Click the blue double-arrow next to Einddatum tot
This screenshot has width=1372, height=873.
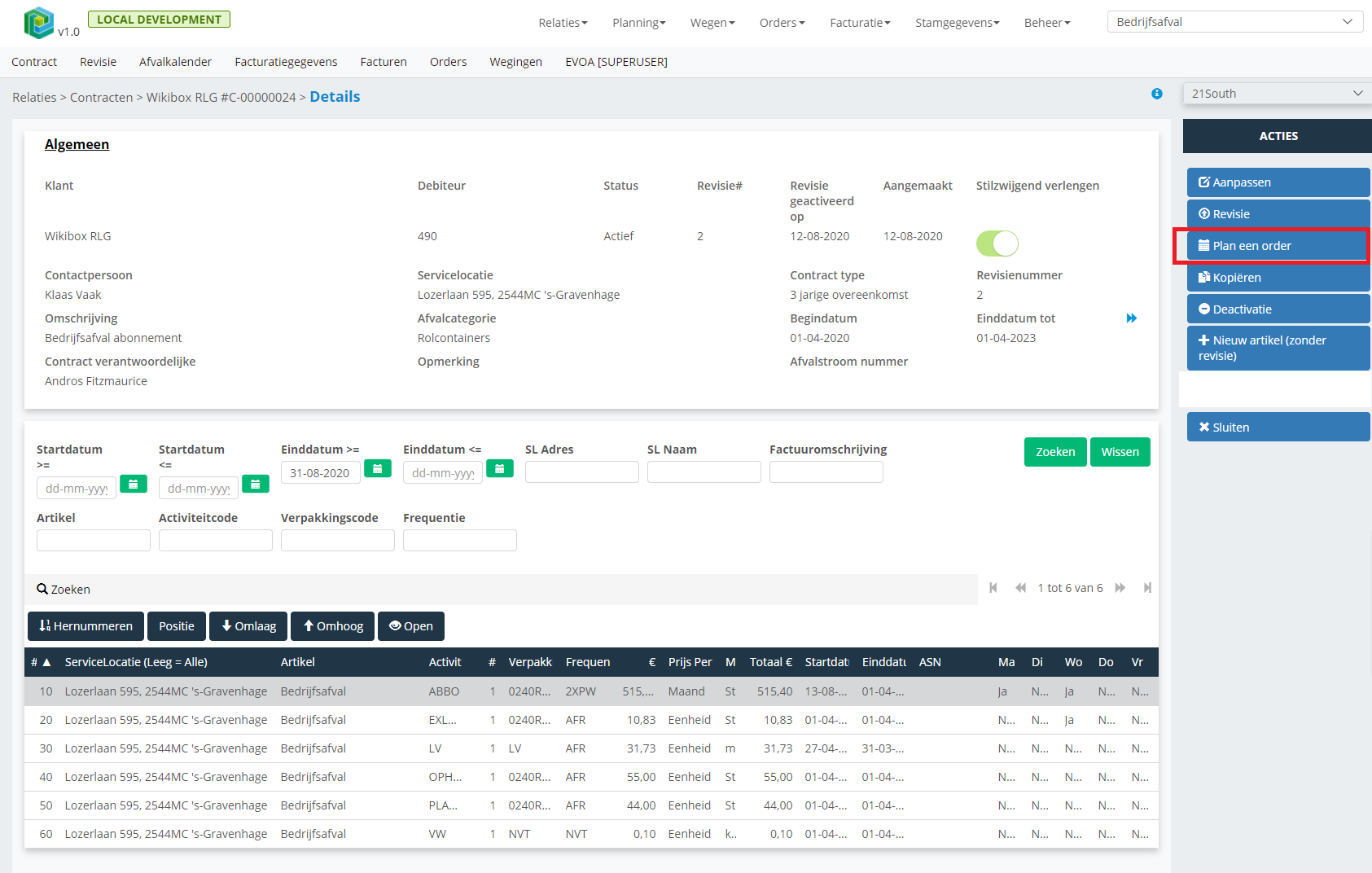[1132, 318]
